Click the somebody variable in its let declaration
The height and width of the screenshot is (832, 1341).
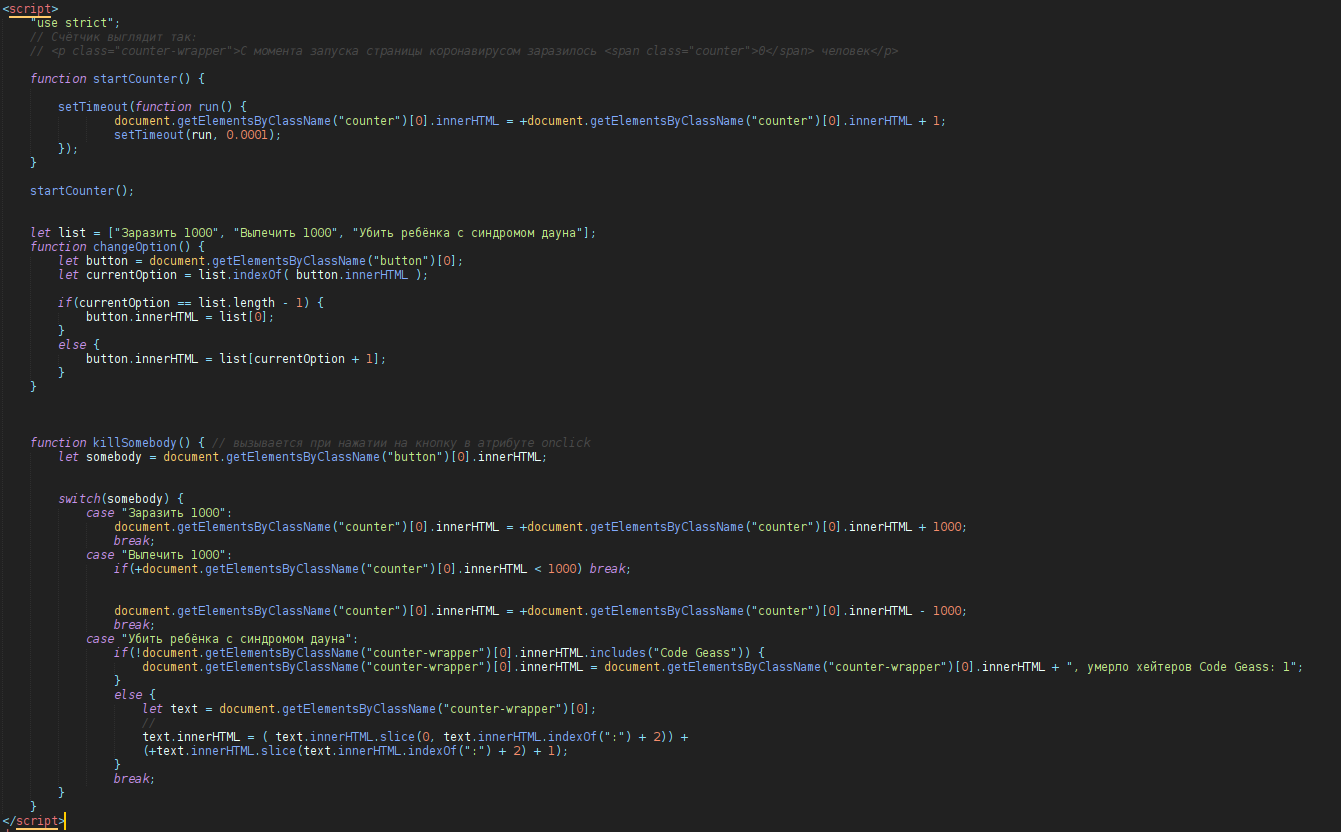(120, 456)
